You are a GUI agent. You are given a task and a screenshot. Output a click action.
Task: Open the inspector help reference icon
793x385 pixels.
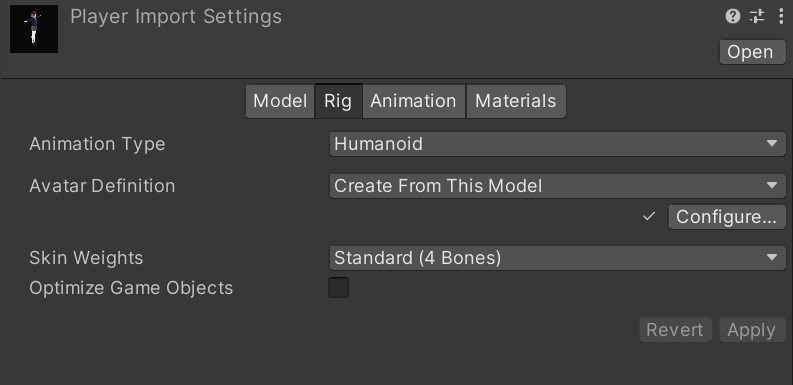732,16
